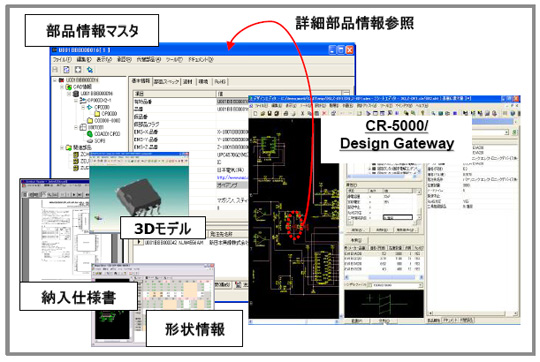Select the 関連部品 folder icon in the tree
The image size is (540, 362).
coord(69,148)
